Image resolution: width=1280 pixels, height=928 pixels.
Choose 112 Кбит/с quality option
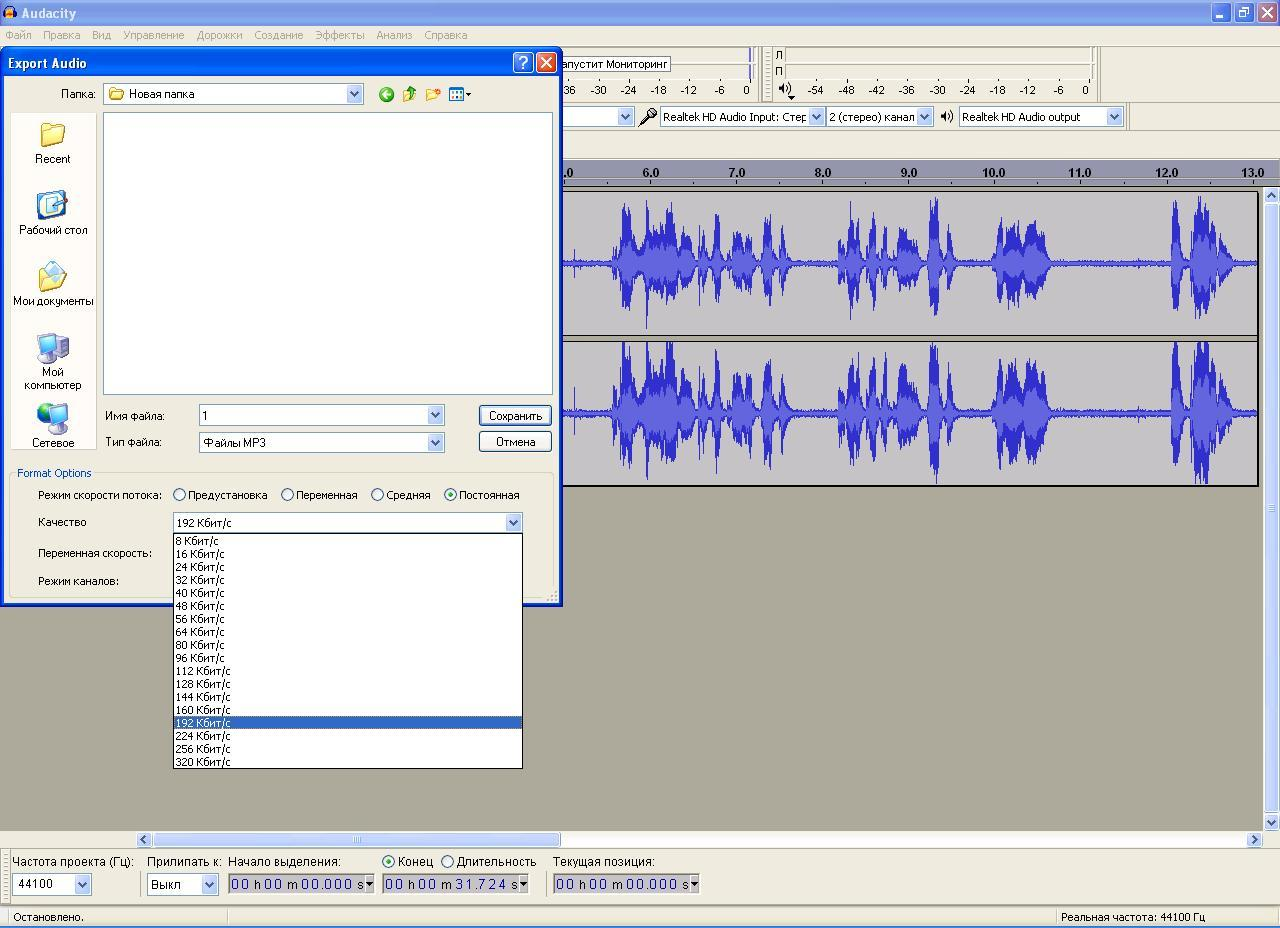[348, 671]
